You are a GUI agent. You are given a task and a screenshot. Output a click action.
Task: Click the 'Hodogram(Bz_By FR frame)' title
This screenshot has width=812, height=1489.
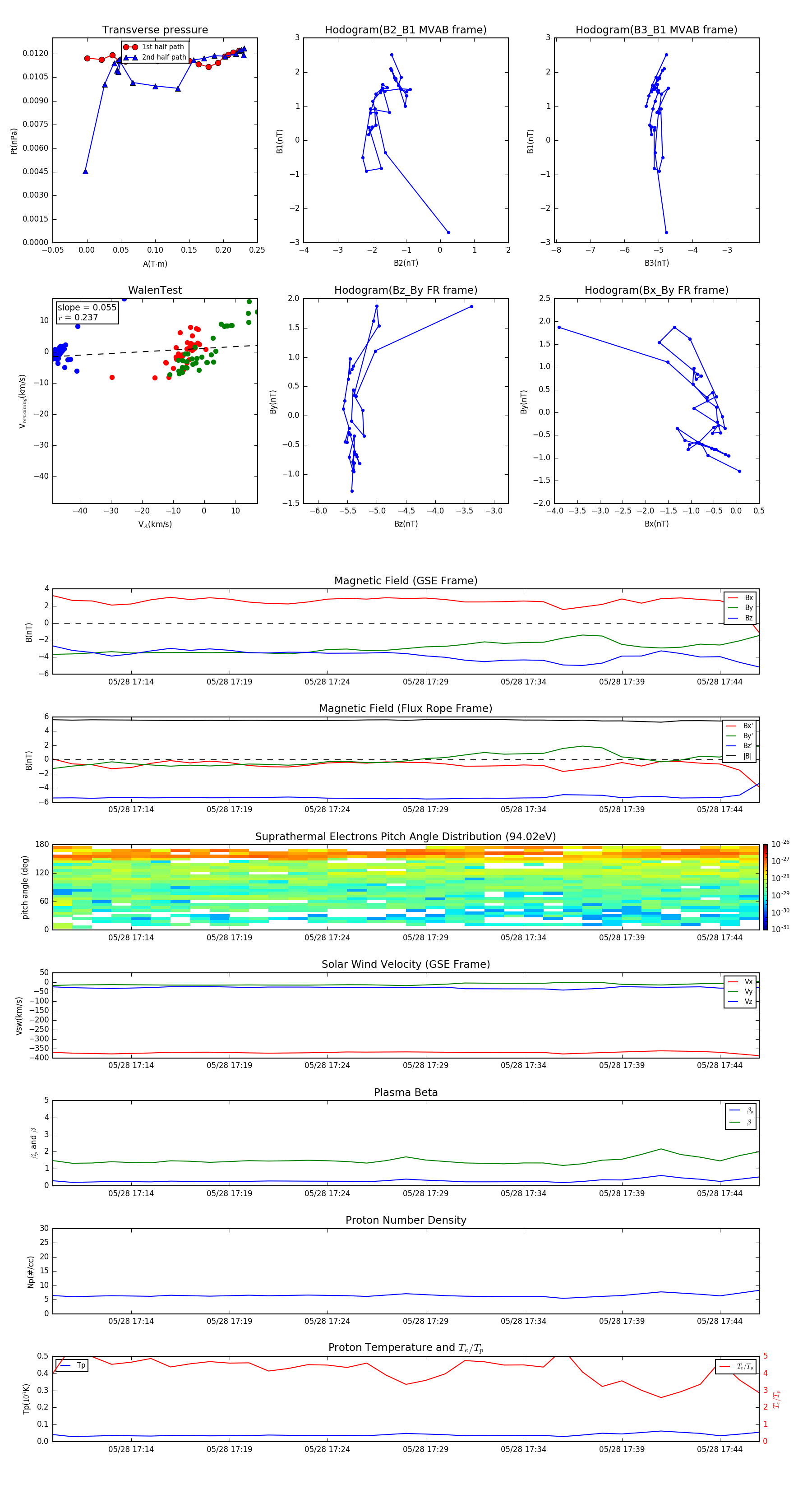(x=406, y=290)
